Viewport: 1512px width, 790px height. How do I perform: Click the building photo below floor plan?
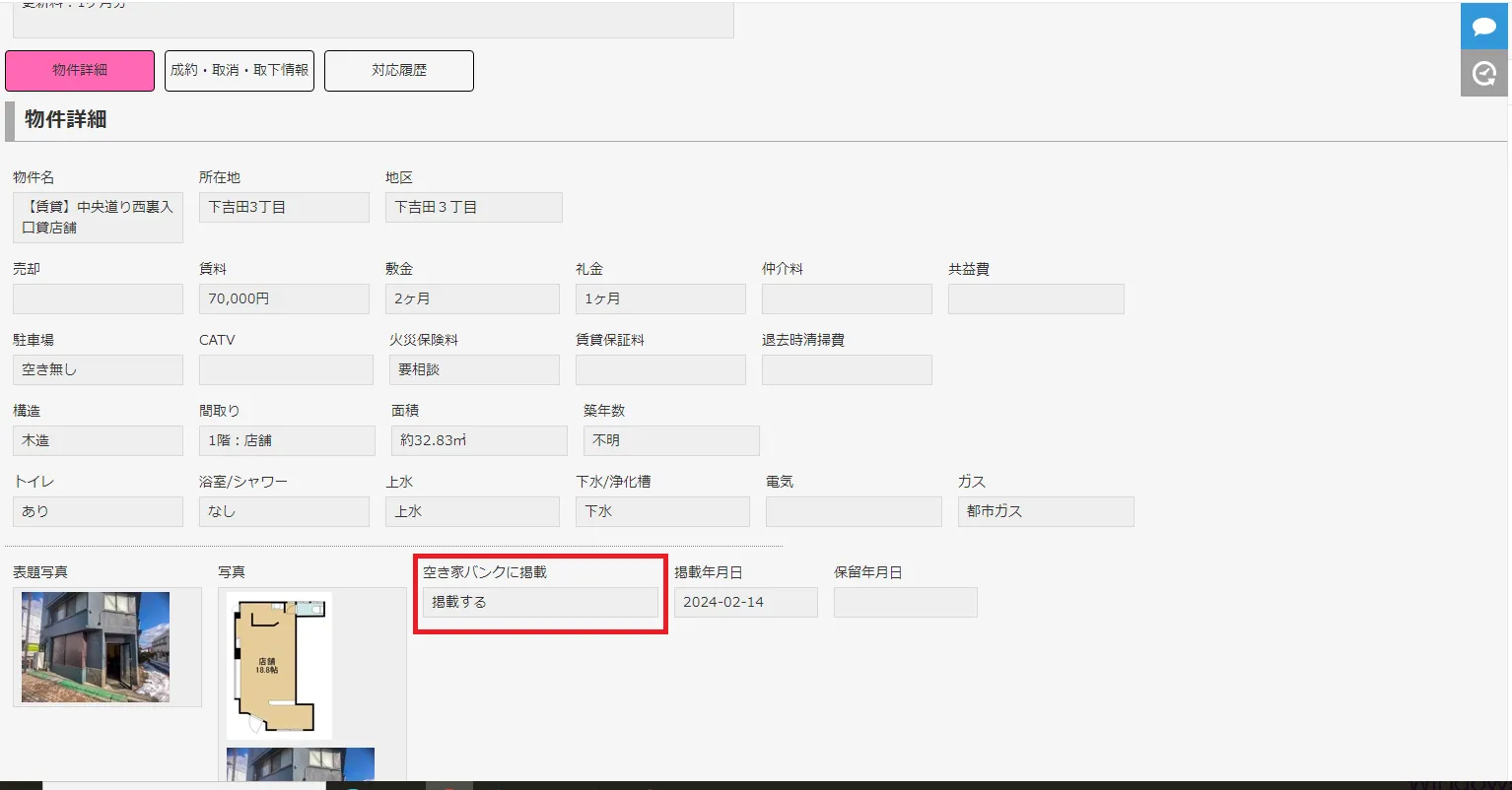tap(301, 764)
